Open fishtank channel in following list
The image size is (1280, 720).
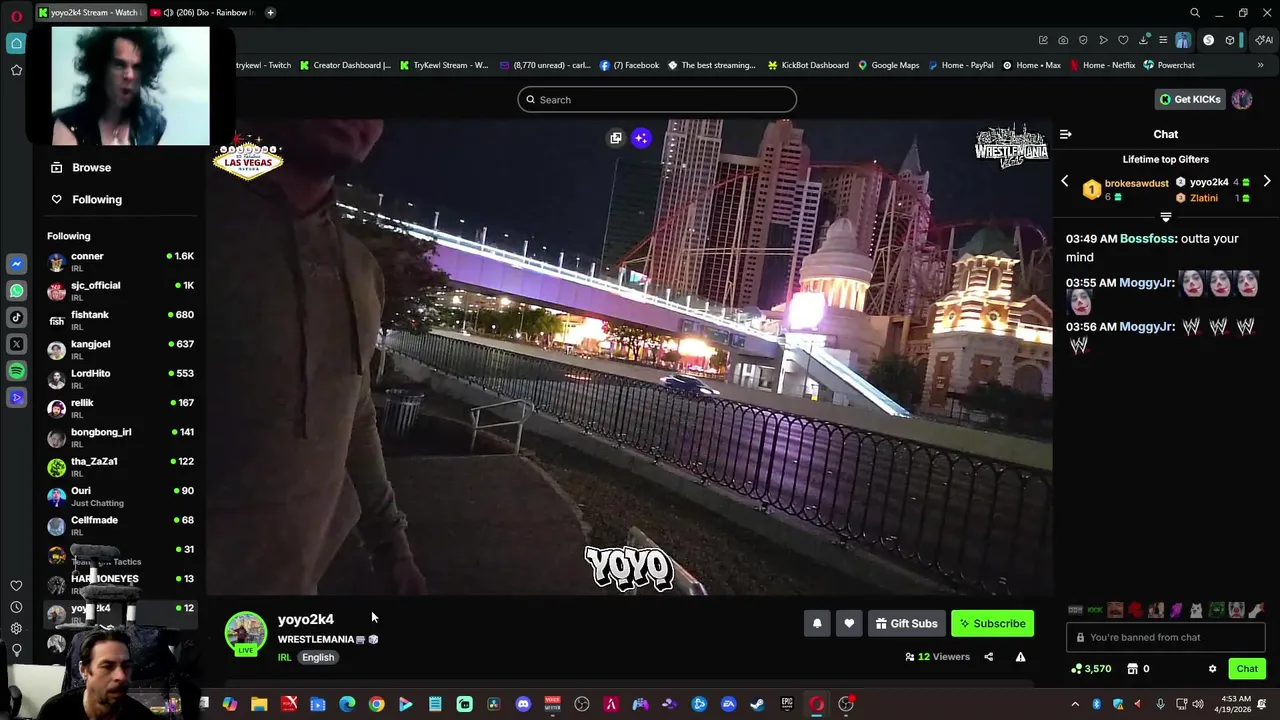(121, 320)
